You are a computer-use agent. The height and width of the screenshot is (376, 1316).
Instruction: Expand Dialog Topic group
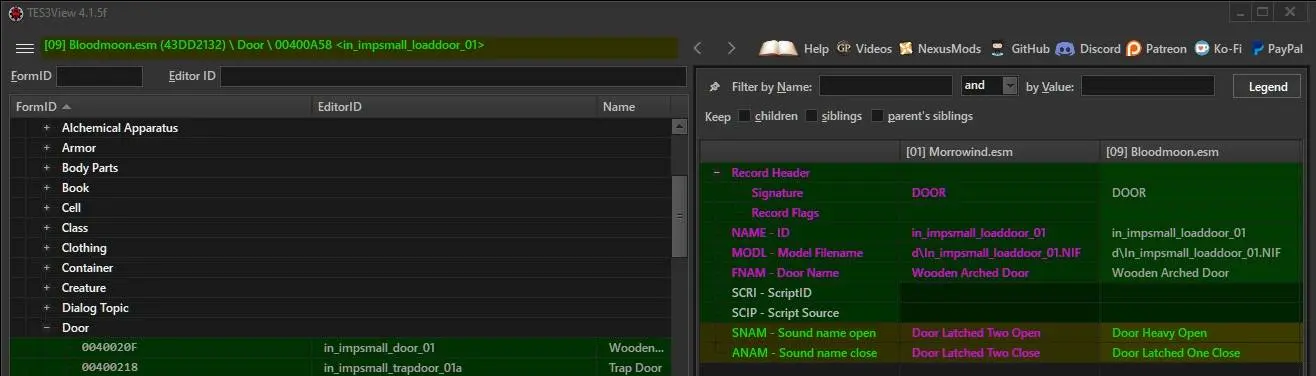[x=46, y=308]
